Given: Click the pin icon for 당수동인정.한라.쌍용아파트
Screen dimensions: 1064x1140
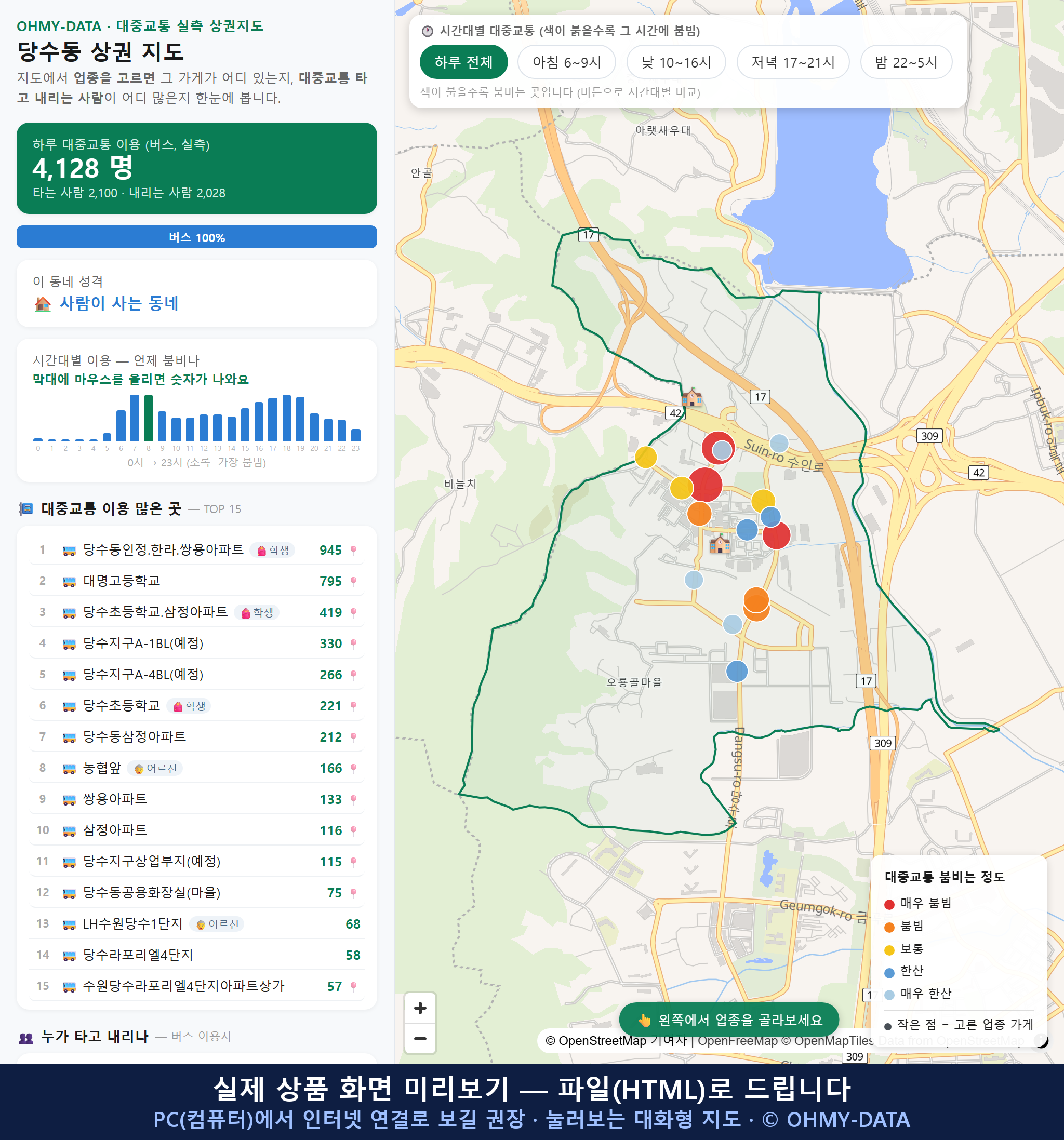Looking at the screenshot, I should [x=353, y=551].
